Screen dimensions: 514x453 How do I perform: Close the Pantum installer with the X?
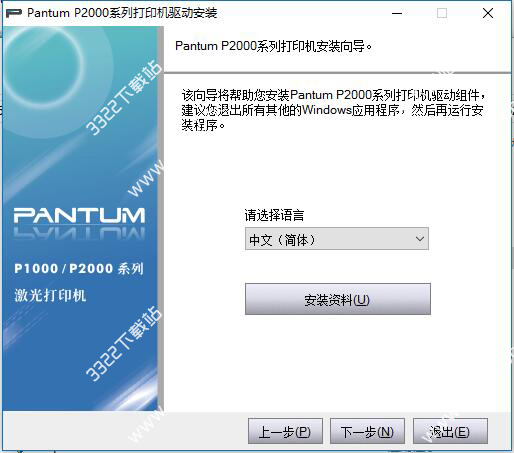click(488, 13)
